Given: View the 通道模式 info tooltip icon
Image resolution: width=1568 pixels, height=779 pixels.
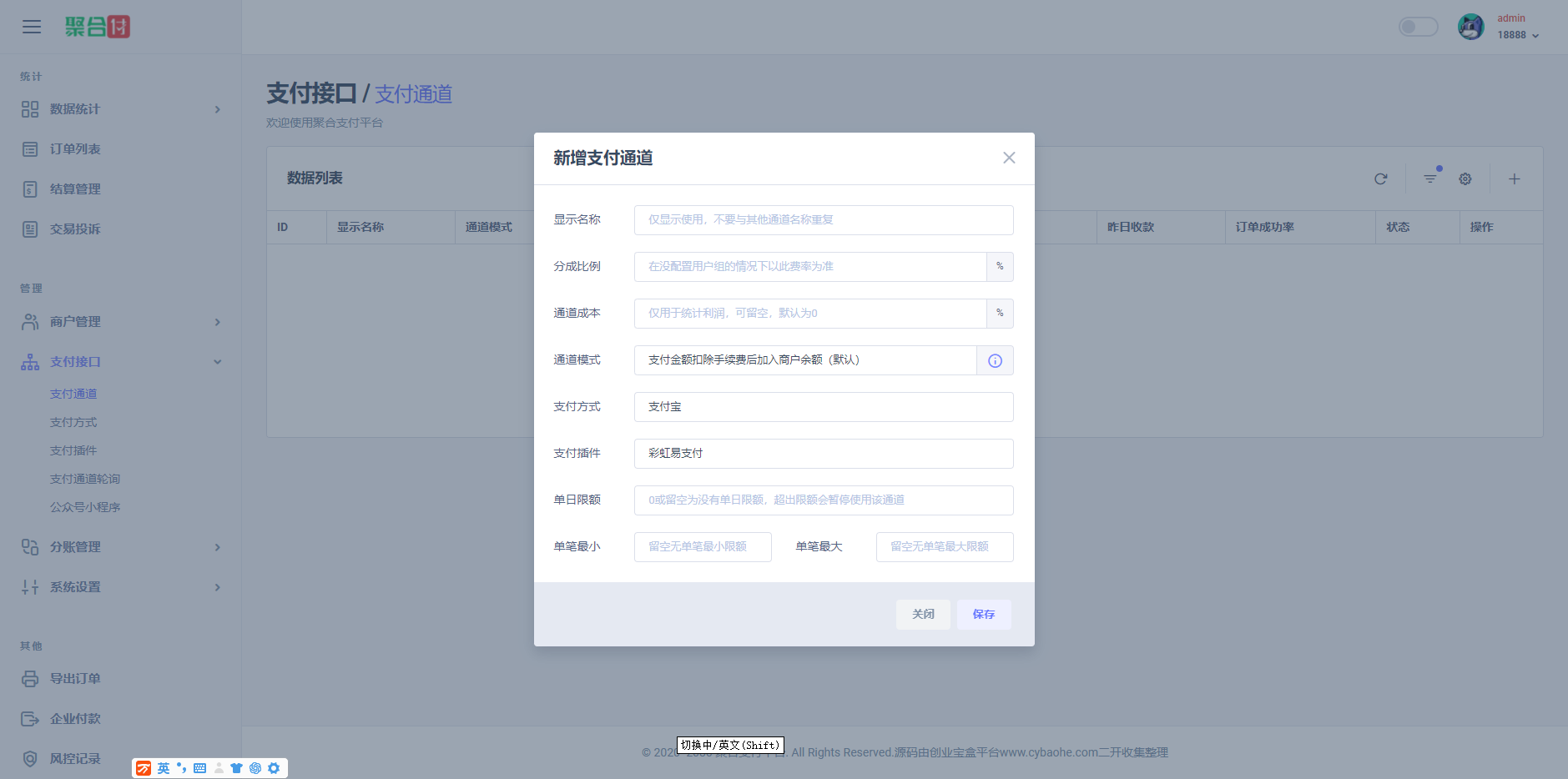Looking at the screenshot, I should pyautogui.click(x=994, y=360).
